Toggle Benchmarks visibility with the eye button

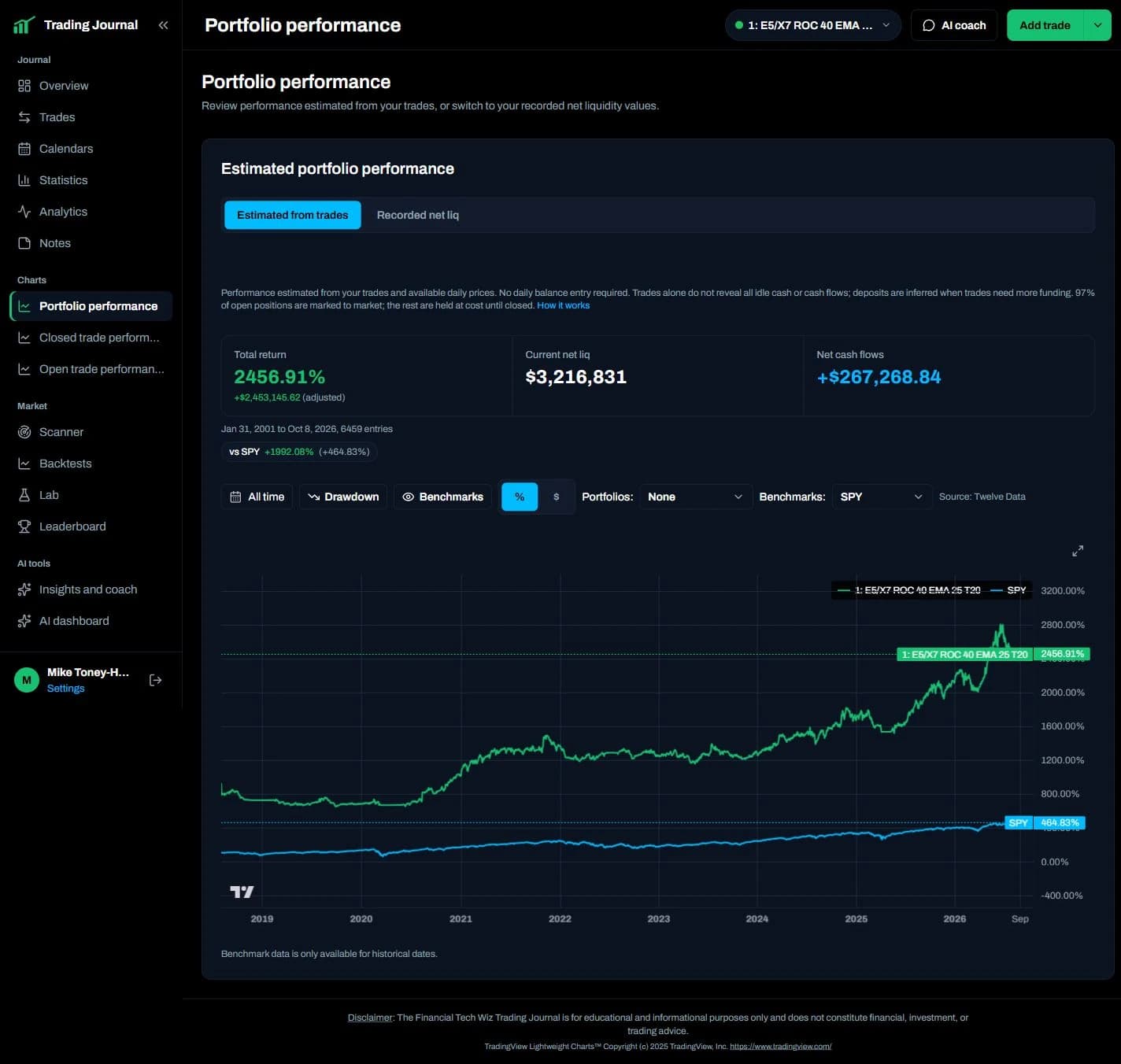click(x=442, y=497)
